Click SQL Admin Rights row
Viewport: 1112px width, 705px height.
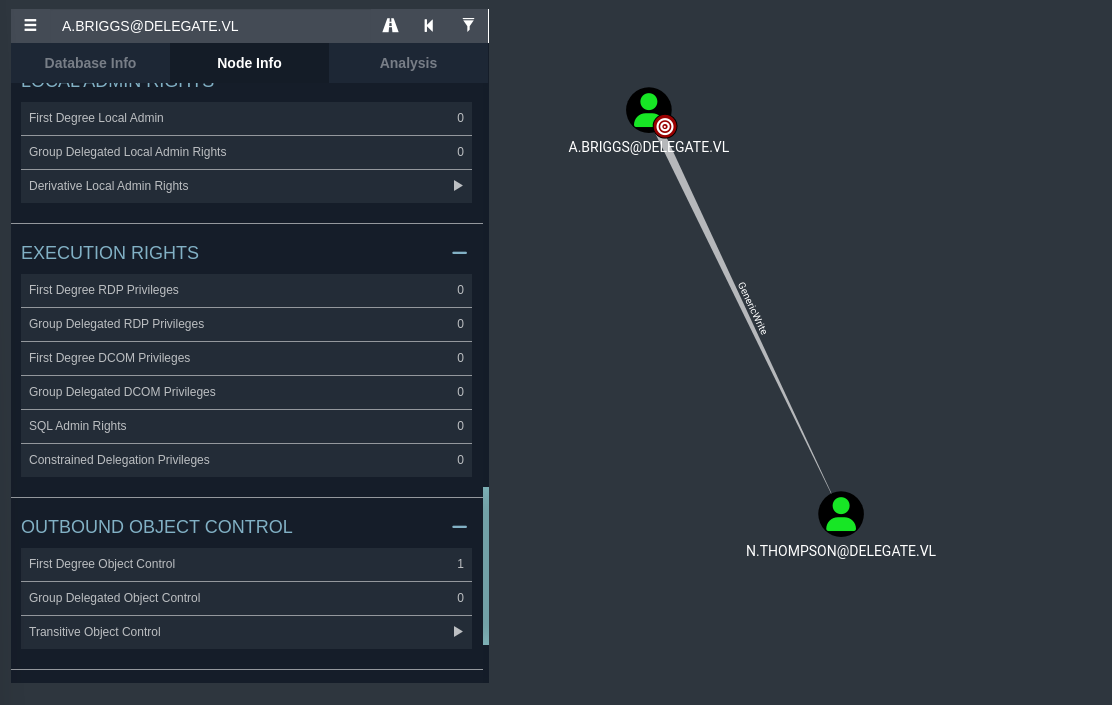coord(246,426)
